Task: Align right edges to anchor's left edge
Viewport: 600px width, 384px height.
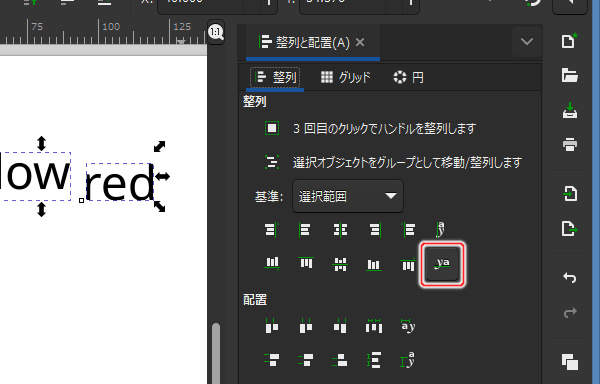Action: (x=271, y=229)
